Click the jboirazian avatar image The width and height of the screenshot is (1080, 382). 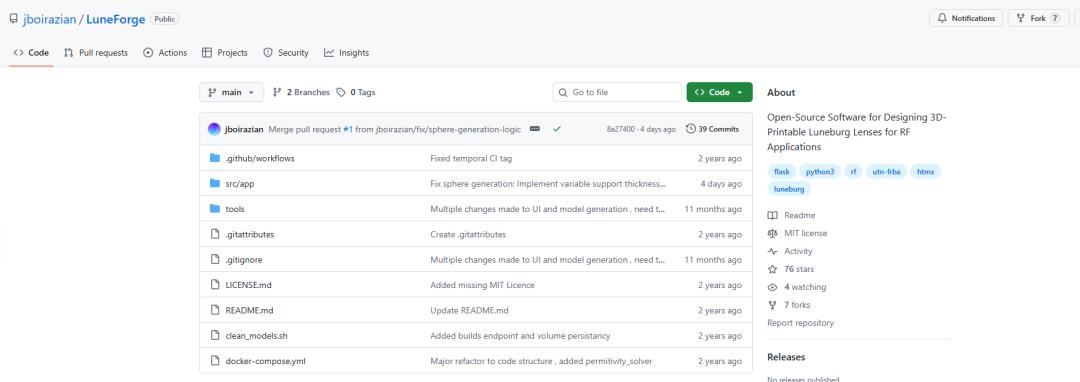pos(214,129)
